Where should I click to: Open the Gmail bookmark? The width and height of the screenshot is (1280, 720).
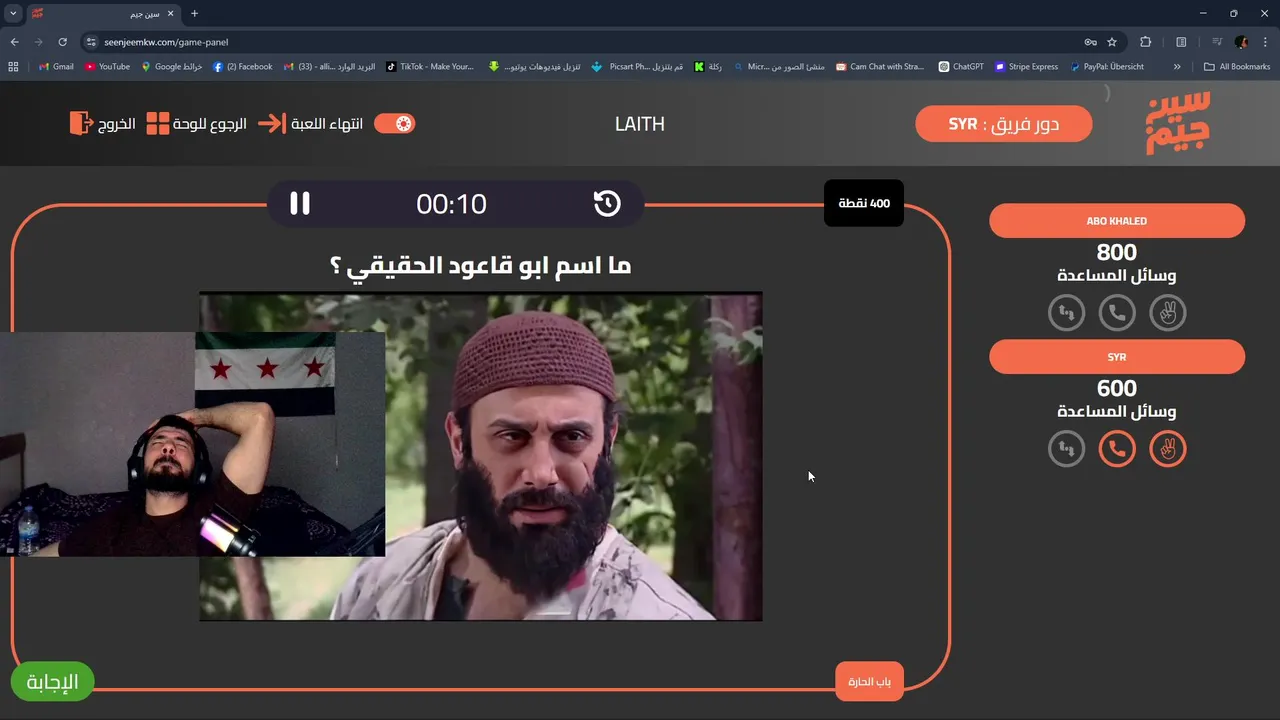click(56, 67)
